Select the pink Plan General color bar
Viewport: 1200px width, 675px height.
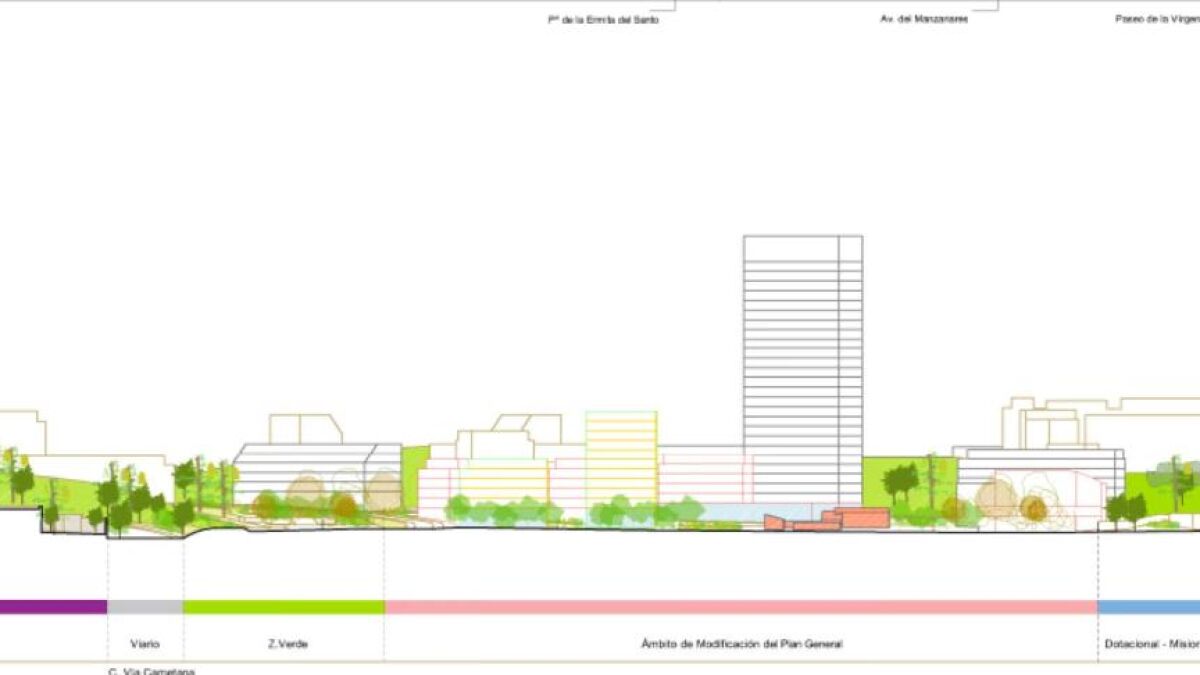coord(740,607)
